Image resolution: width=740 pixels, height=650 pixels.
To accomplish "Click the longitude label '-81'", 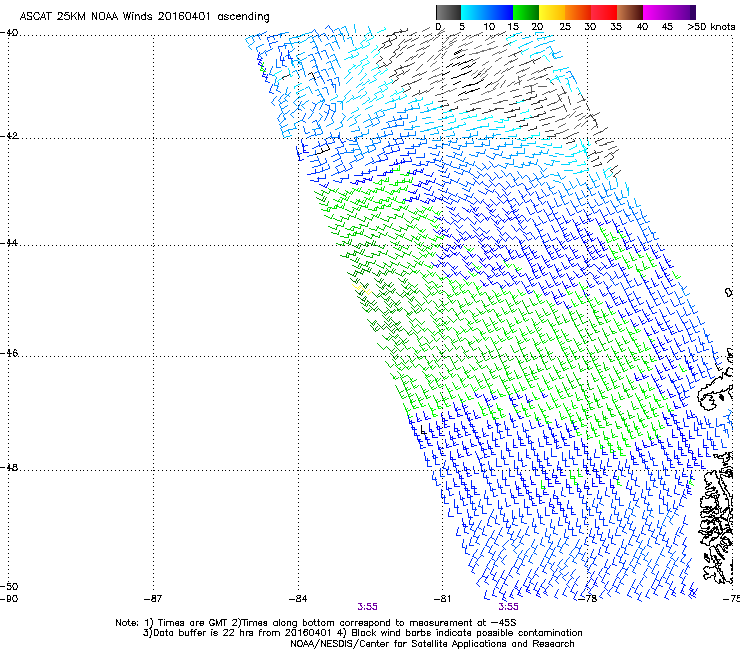I will click(x=443, y=599).
